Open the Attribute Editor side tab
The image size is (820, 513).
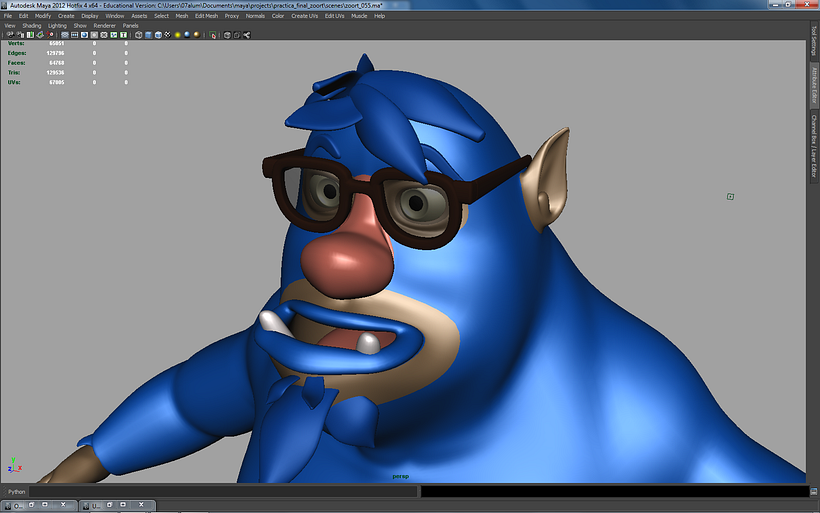[814, 85]
